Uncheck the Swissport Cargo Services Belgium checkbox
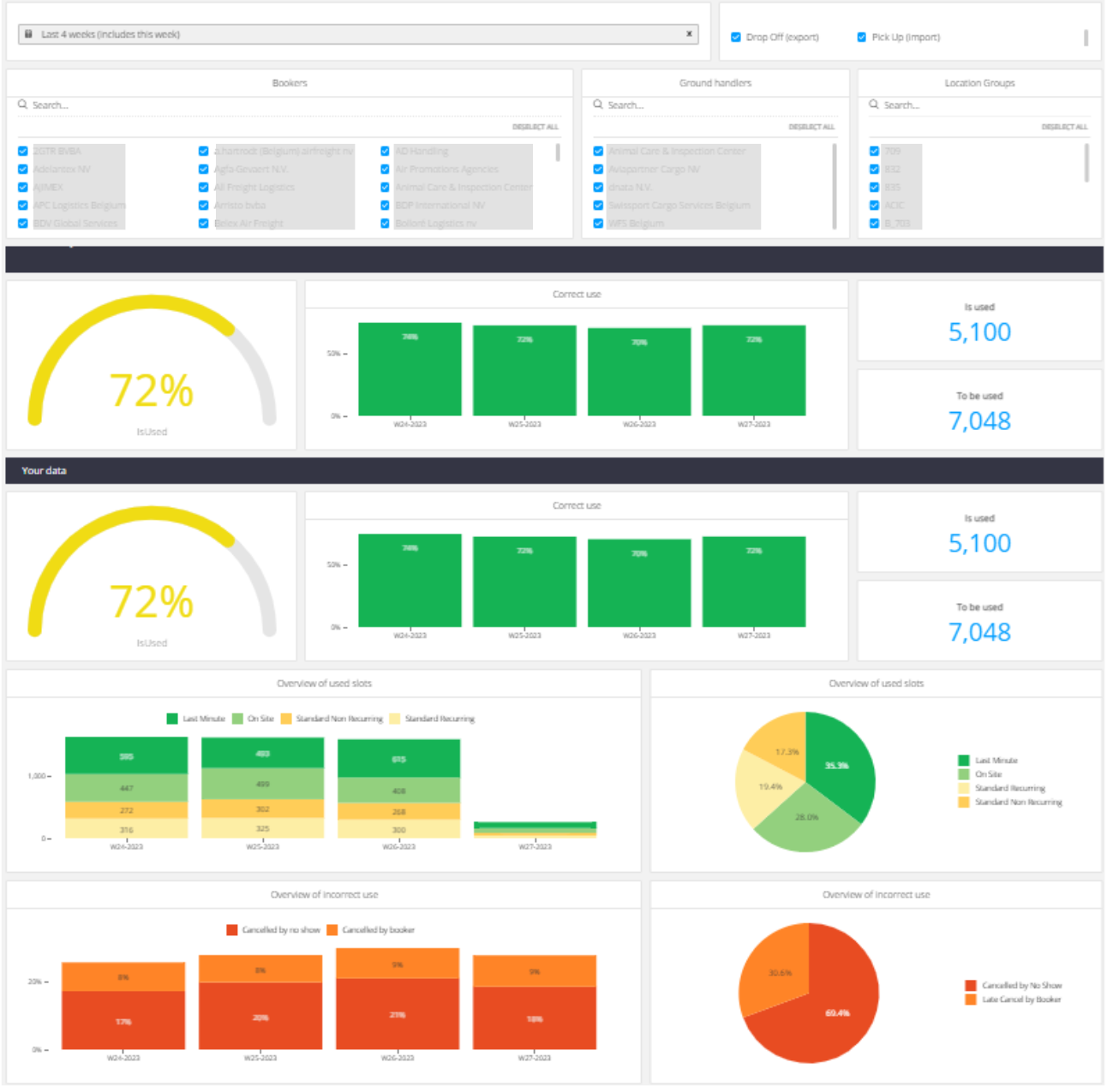The height and width of the screenshot is (1092, 1107). tap(598, 206)
